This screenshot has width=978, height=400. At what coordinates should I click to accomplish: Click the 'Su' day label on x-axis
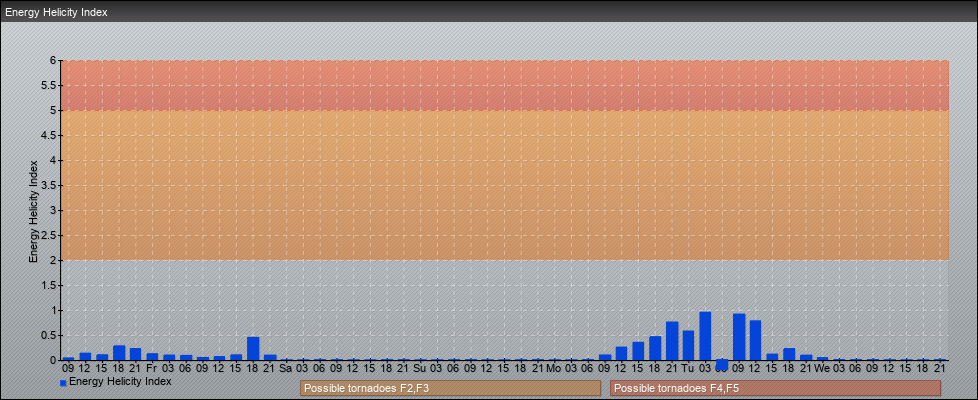coord(420,369)
